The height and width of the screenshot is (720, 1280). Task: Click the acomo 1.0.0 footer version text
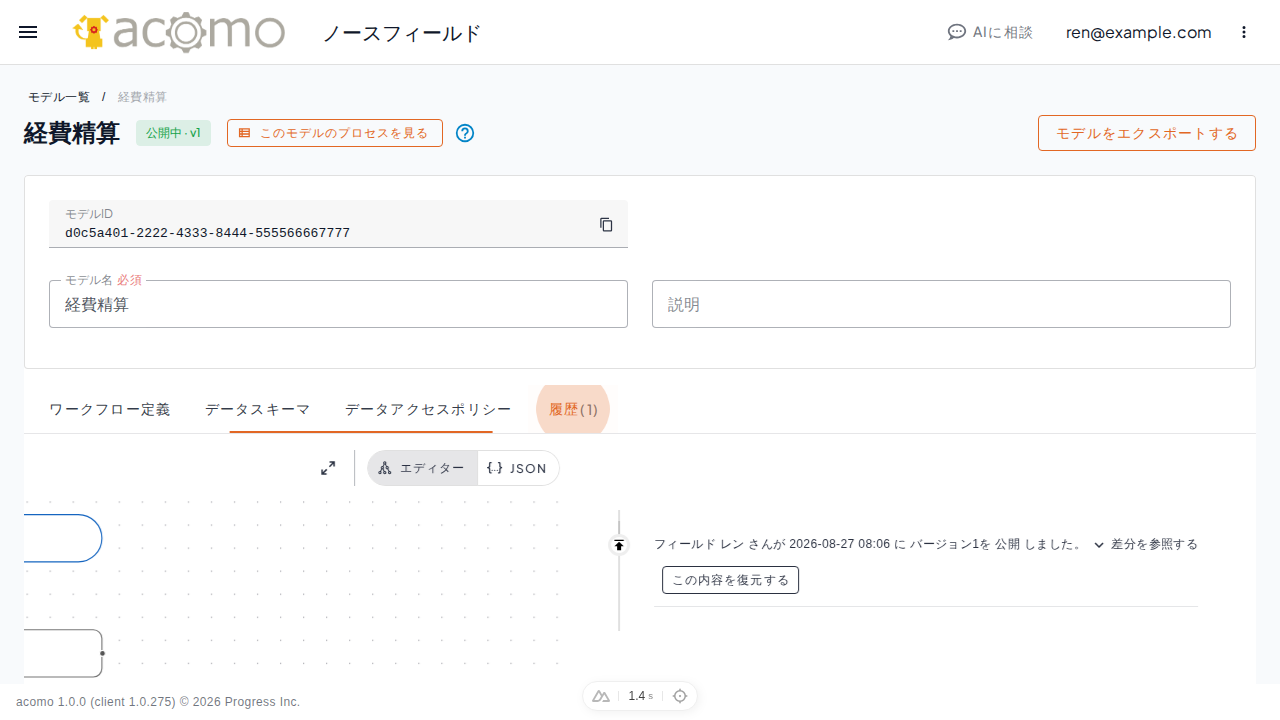point(158,702)
